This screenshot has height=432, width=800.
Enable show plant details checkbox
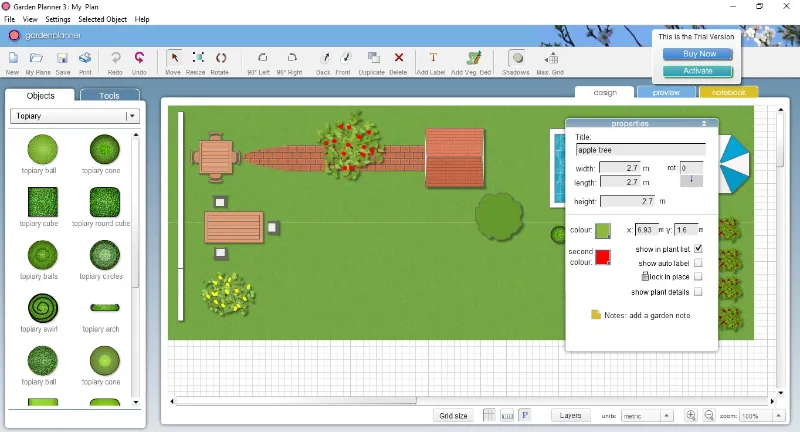click(x=698, y=292)
